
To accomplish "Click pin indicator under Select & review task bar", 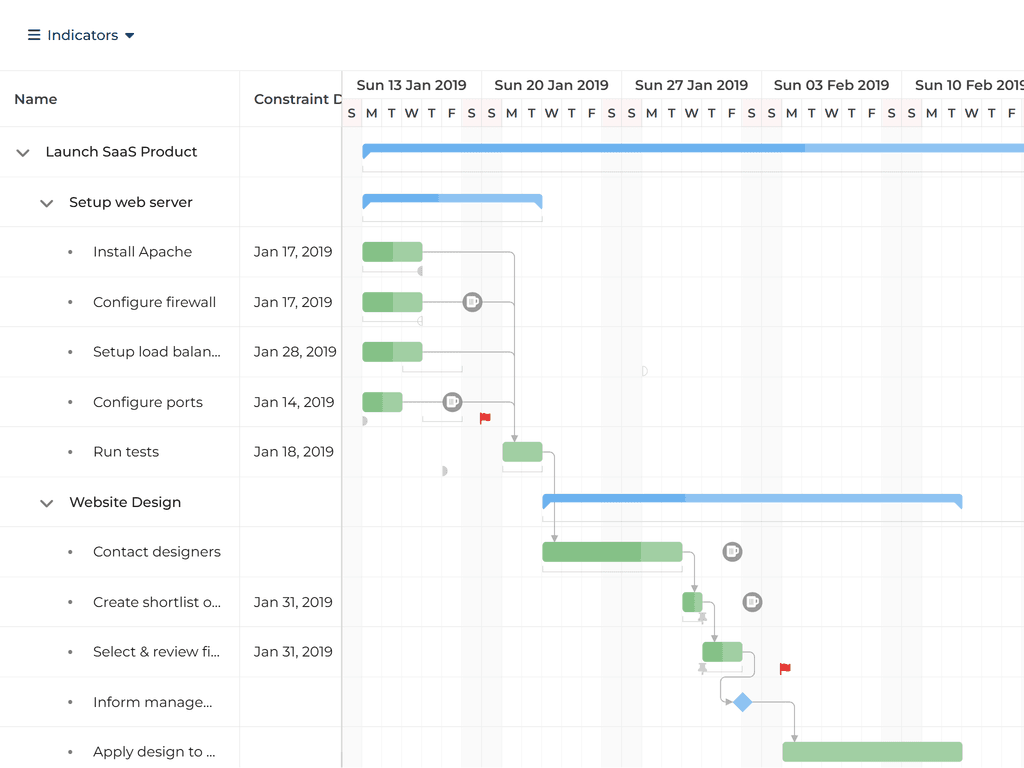I will pos(702,668).
